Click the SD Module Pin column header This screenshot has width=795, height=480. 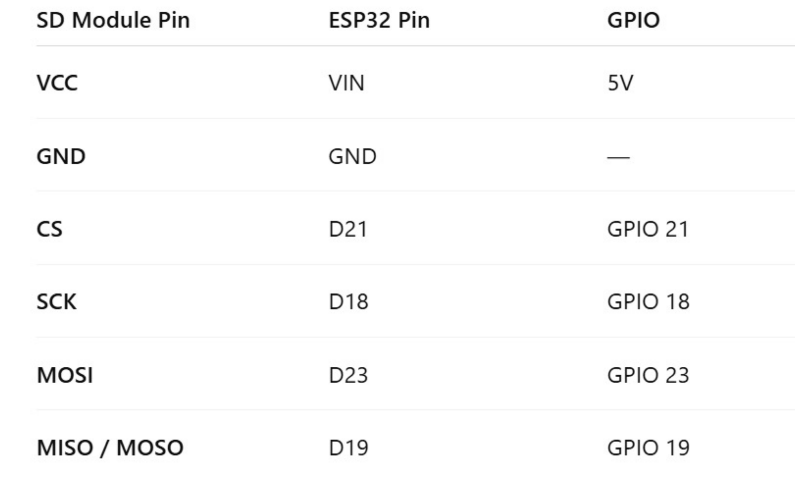(113, 20)
